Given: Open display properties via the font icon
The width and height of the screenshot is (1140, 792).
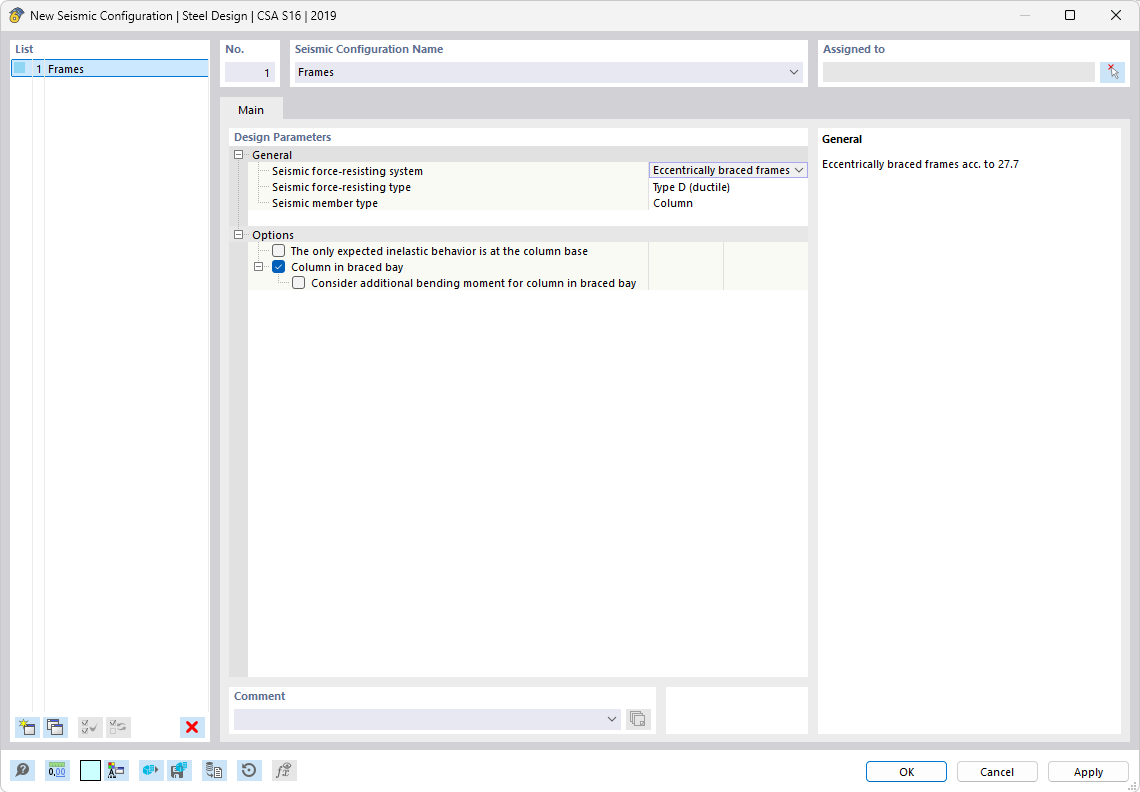Looking at the screenshot, I should coord(118,770).
